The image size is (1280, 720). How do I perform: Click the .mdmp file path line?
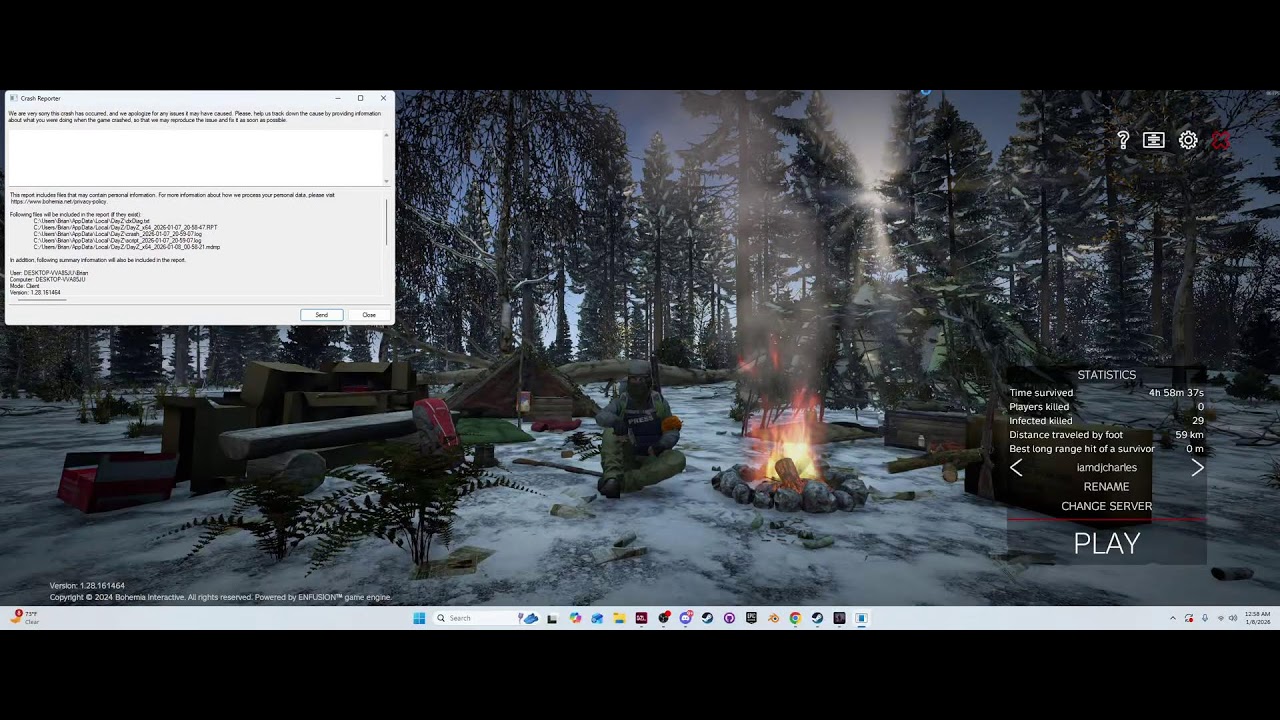tap(127, 247)
